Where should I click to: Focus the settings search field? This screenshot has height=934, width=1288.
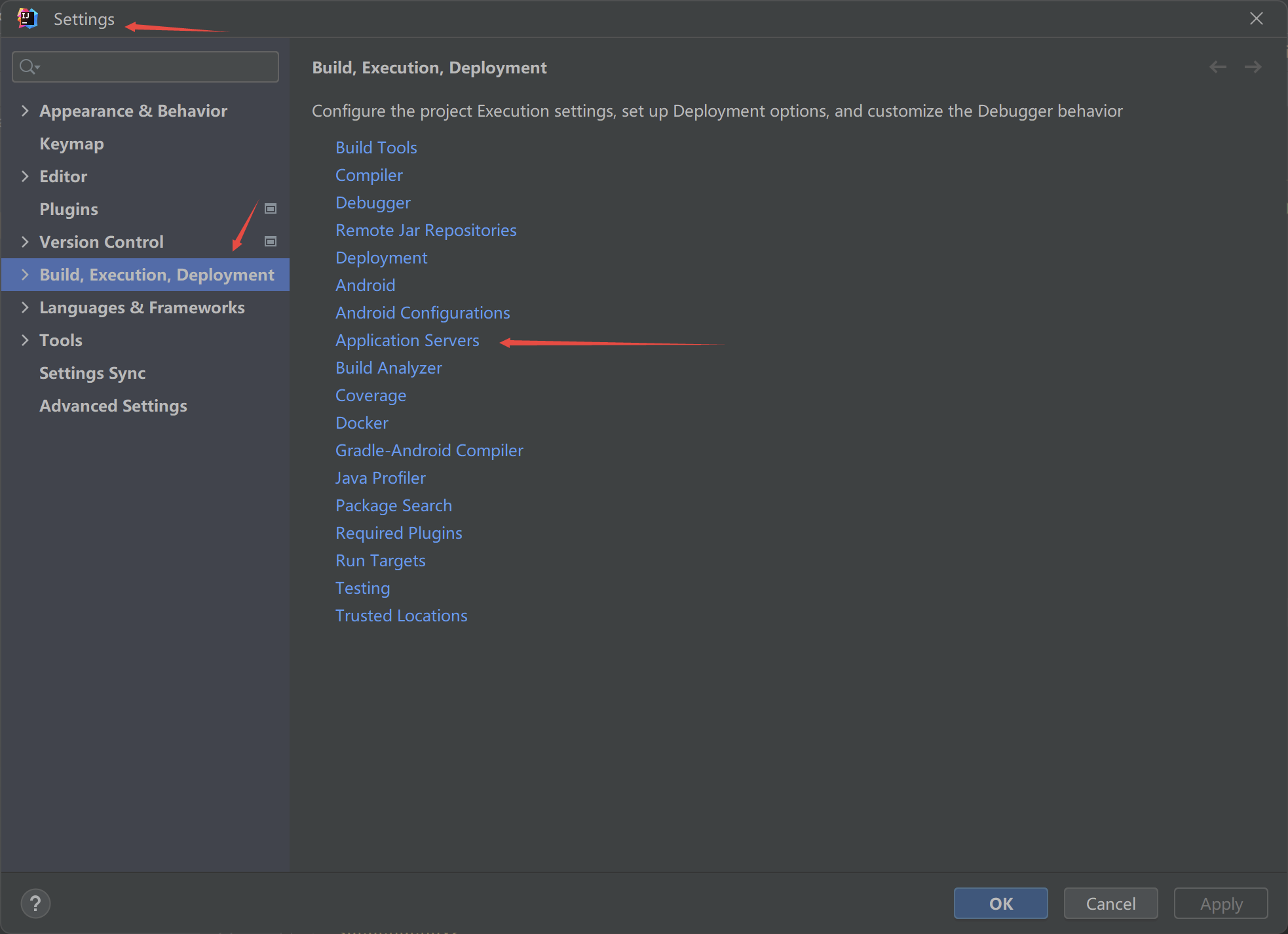point(157,67)
